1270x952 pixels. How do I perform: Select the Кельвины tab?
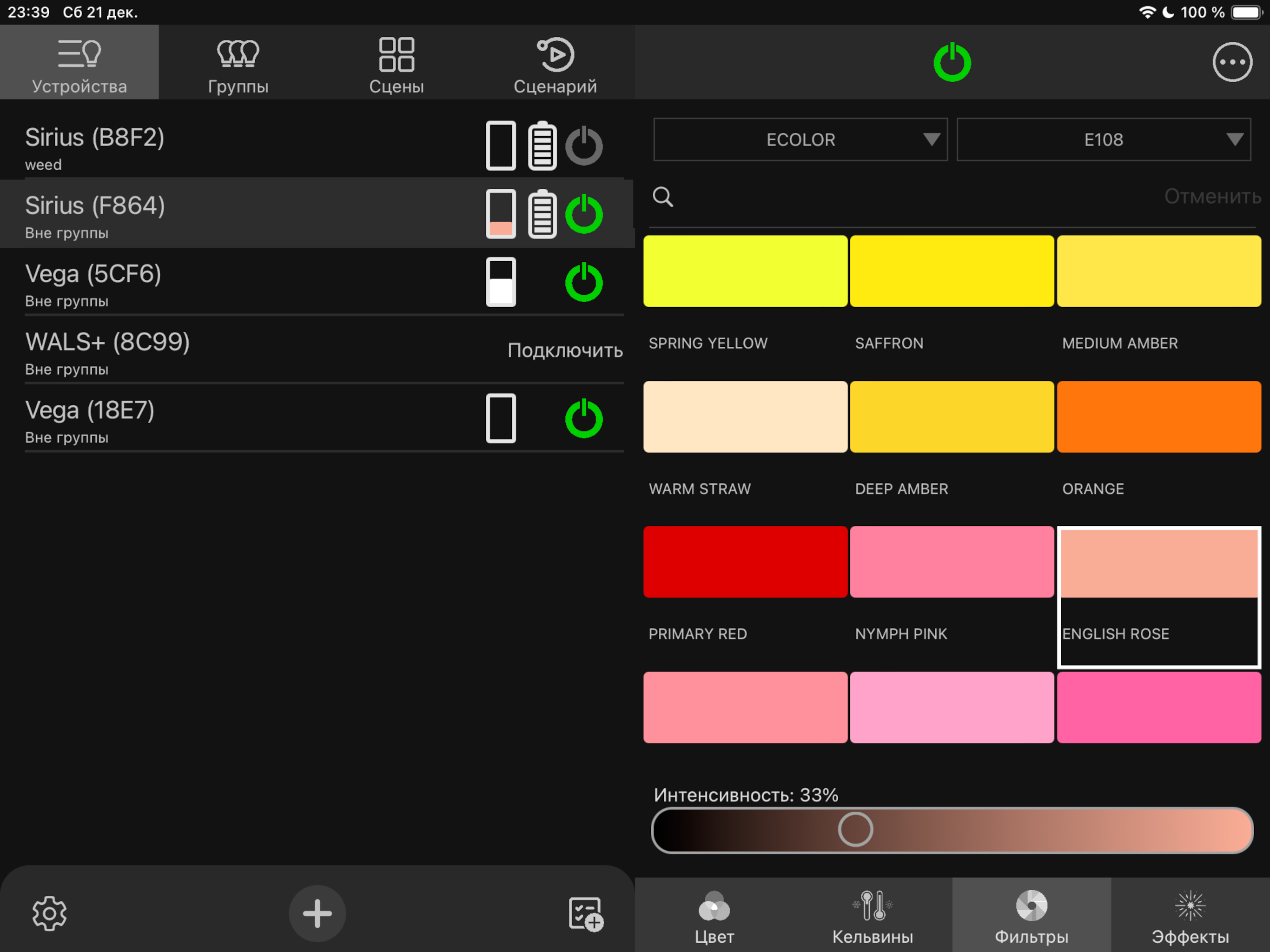pos(873,915)
